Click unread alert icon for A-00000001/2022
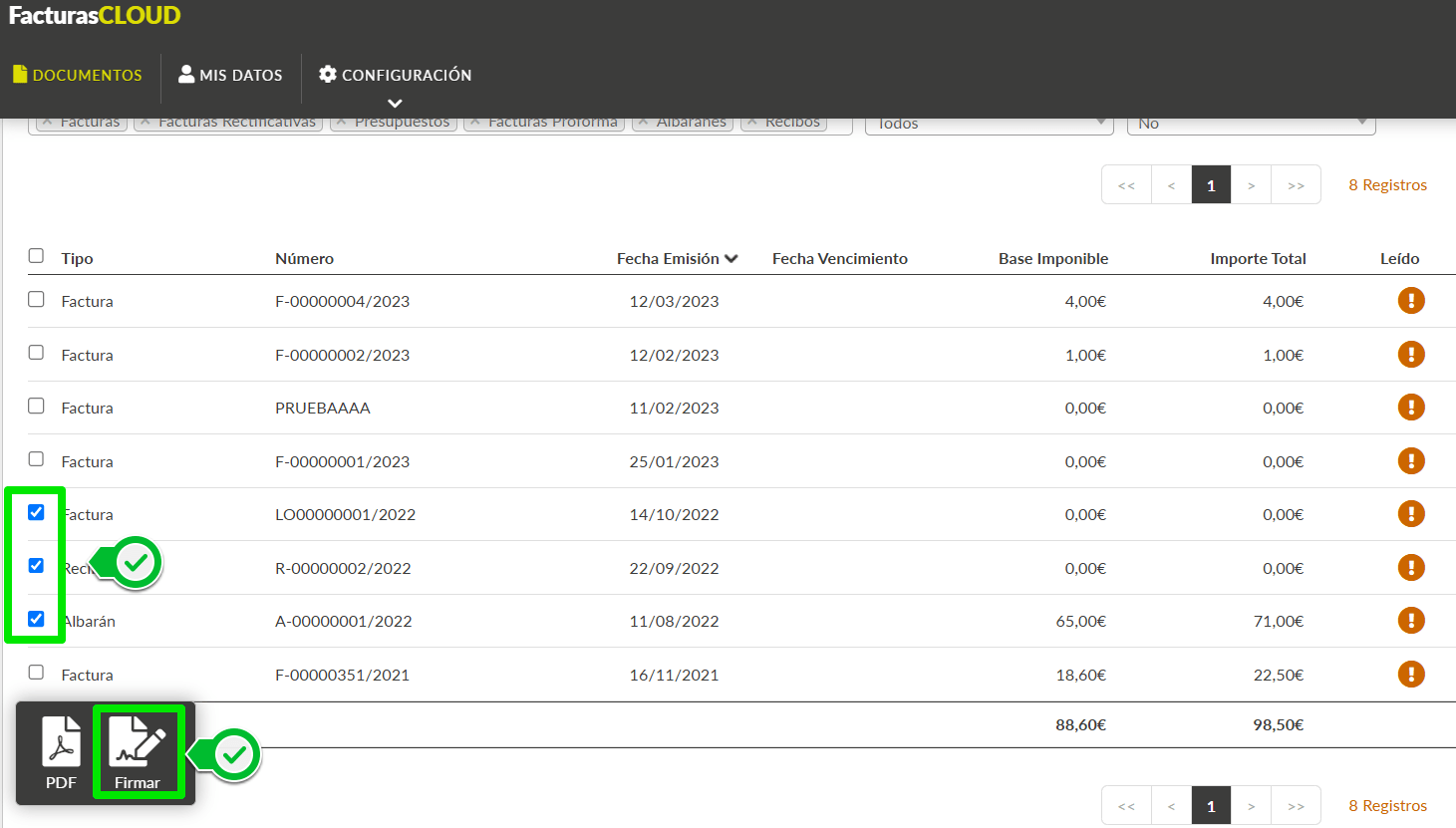1456x828 pixels. point(1411,620)
